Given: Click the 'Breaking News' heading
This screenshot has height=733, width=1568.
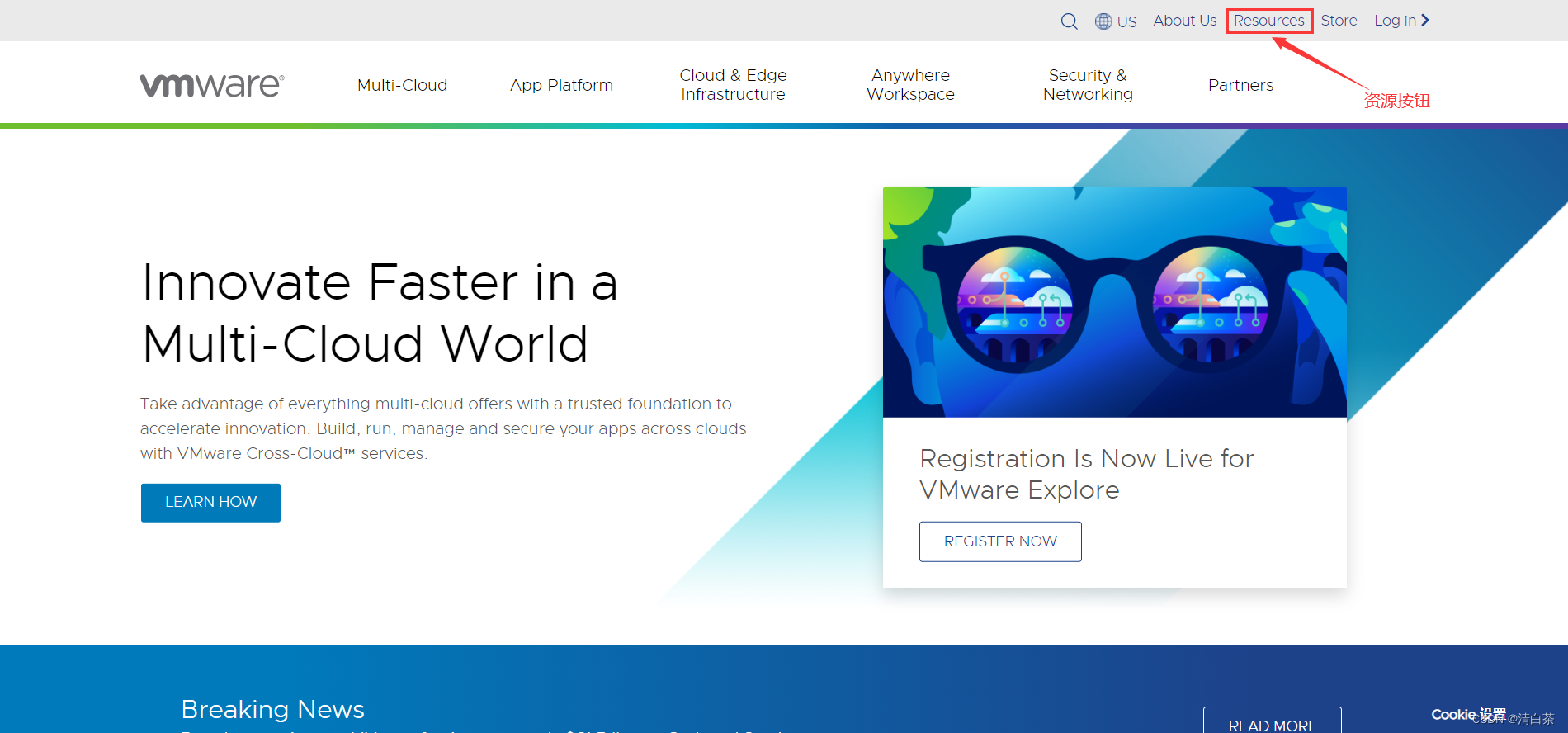Looking at the screenshot, I should (x=273, y=709).
